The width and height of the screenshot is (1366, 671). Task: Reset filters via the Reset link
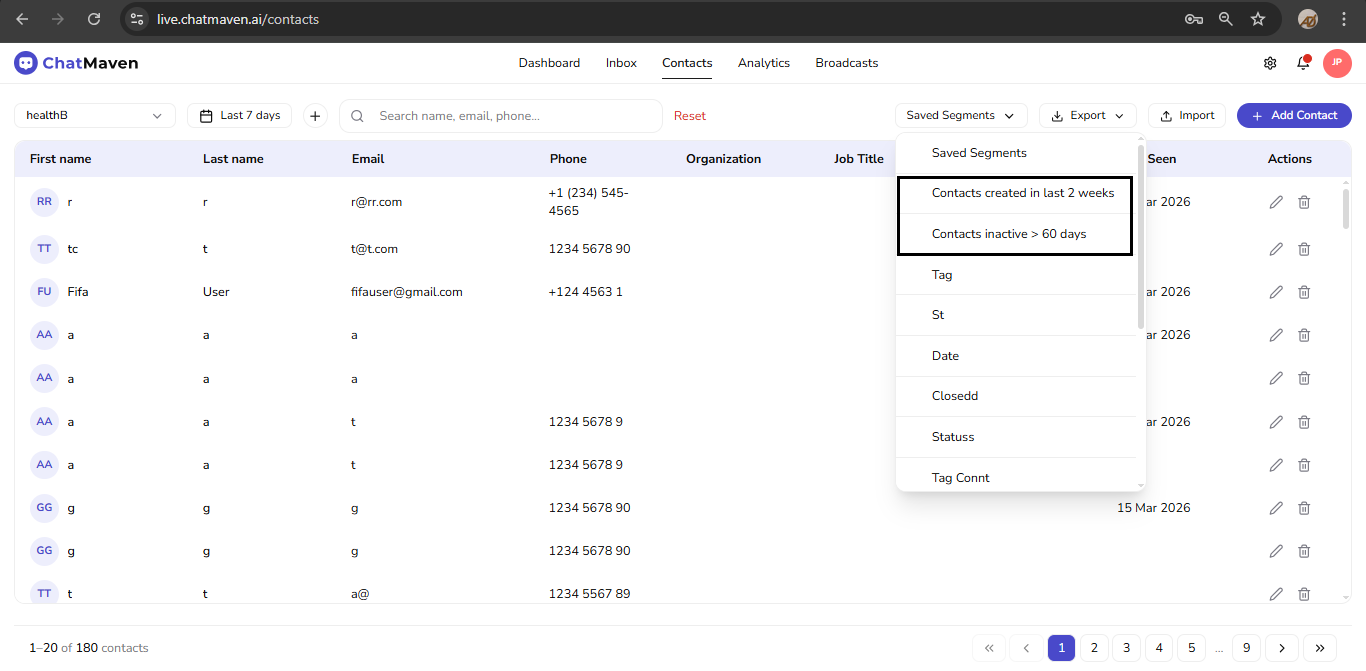pyautogui.click(x=690, y=115)
